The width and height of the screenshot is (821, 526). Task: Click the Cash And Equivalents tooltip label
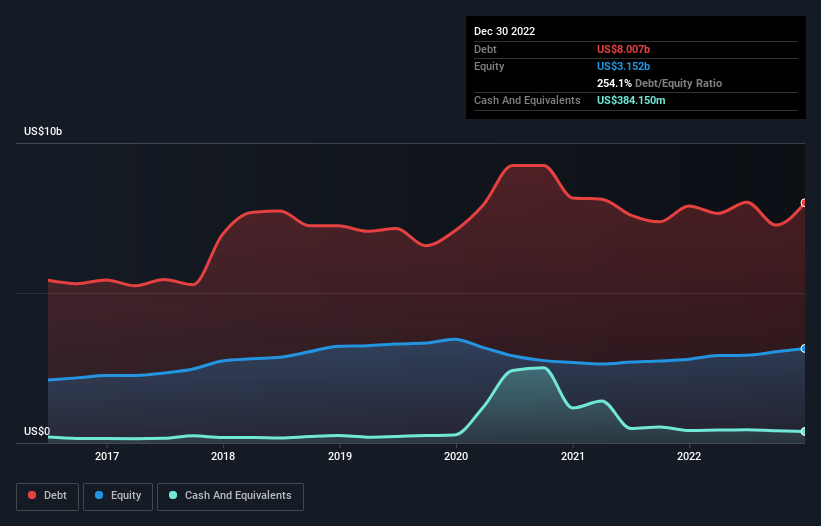tap(527, 100)
